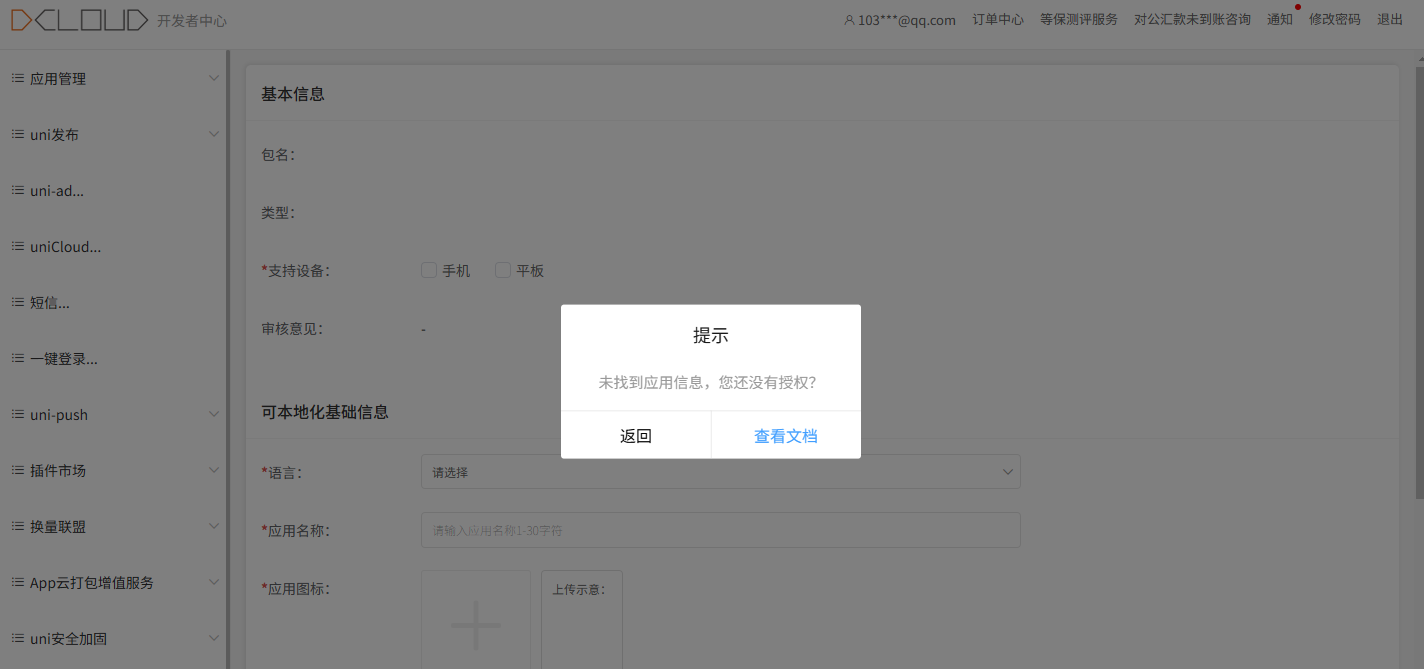Click the user avatar icon beside 103***@qq.com
Image resolution: width=1424 pixels, height=669 pixels.
pos(849,20)
